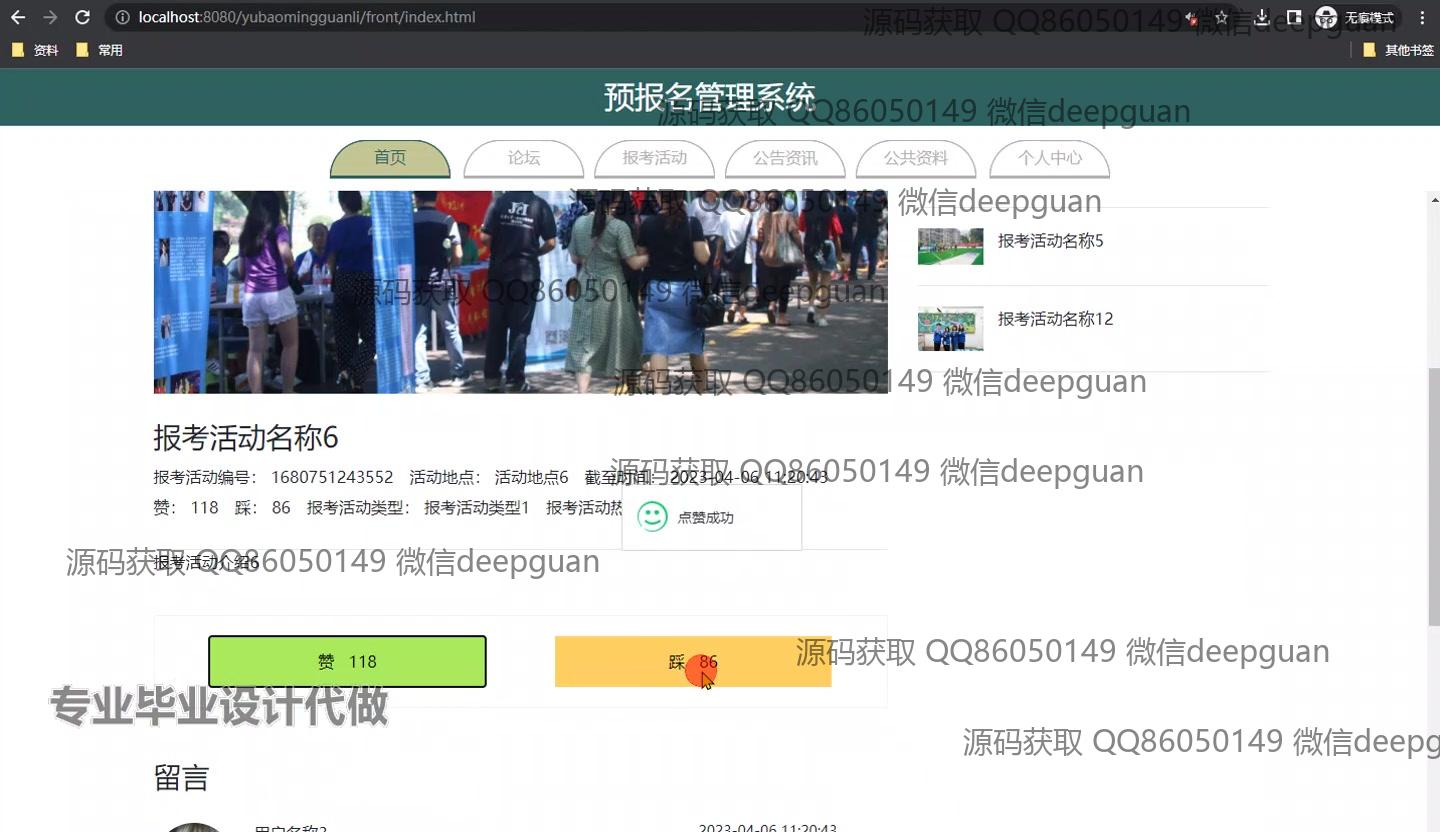Click the browser back arrow

coord(17,17)
